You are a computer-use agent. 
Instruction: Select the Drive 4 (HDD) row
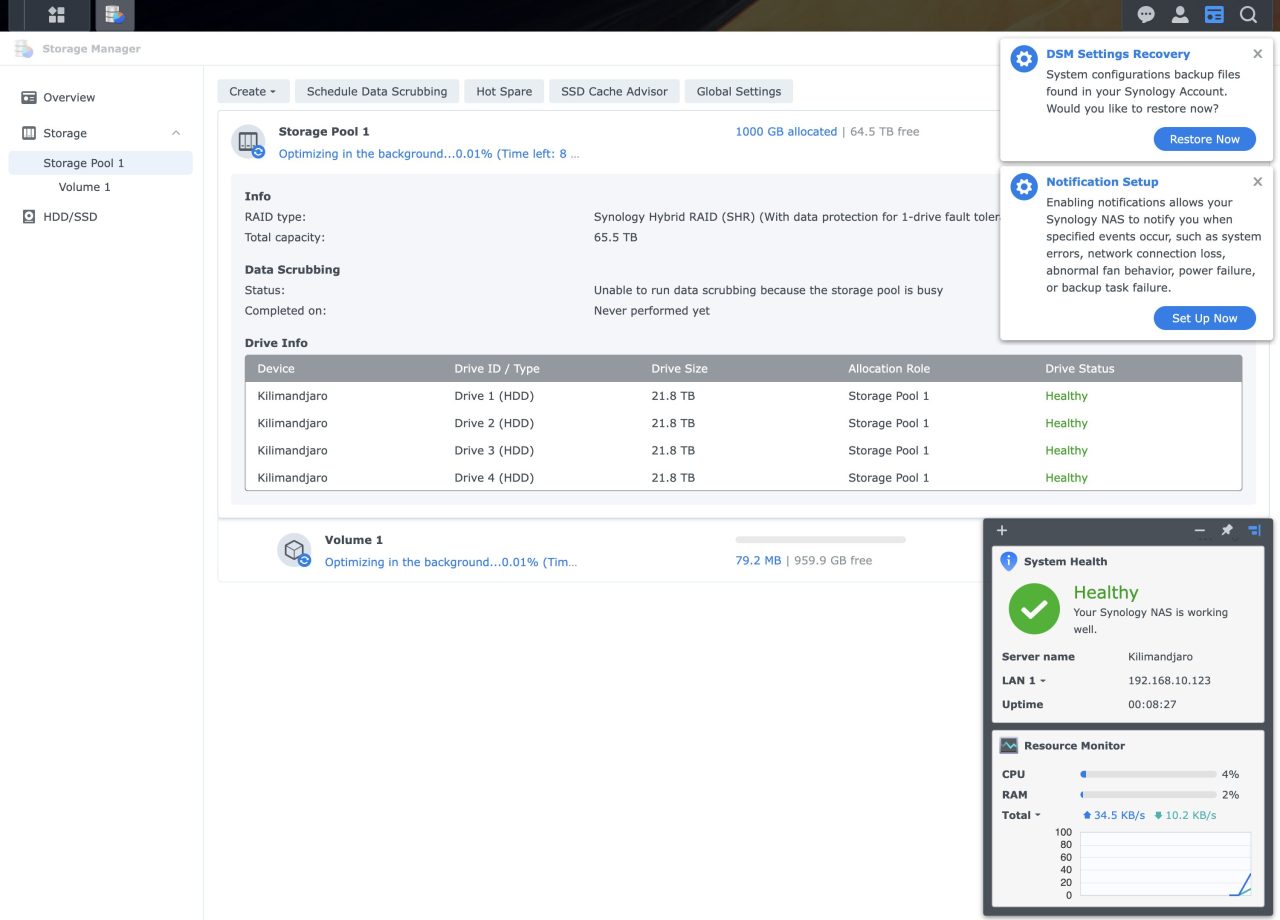[x=744, y=478]
